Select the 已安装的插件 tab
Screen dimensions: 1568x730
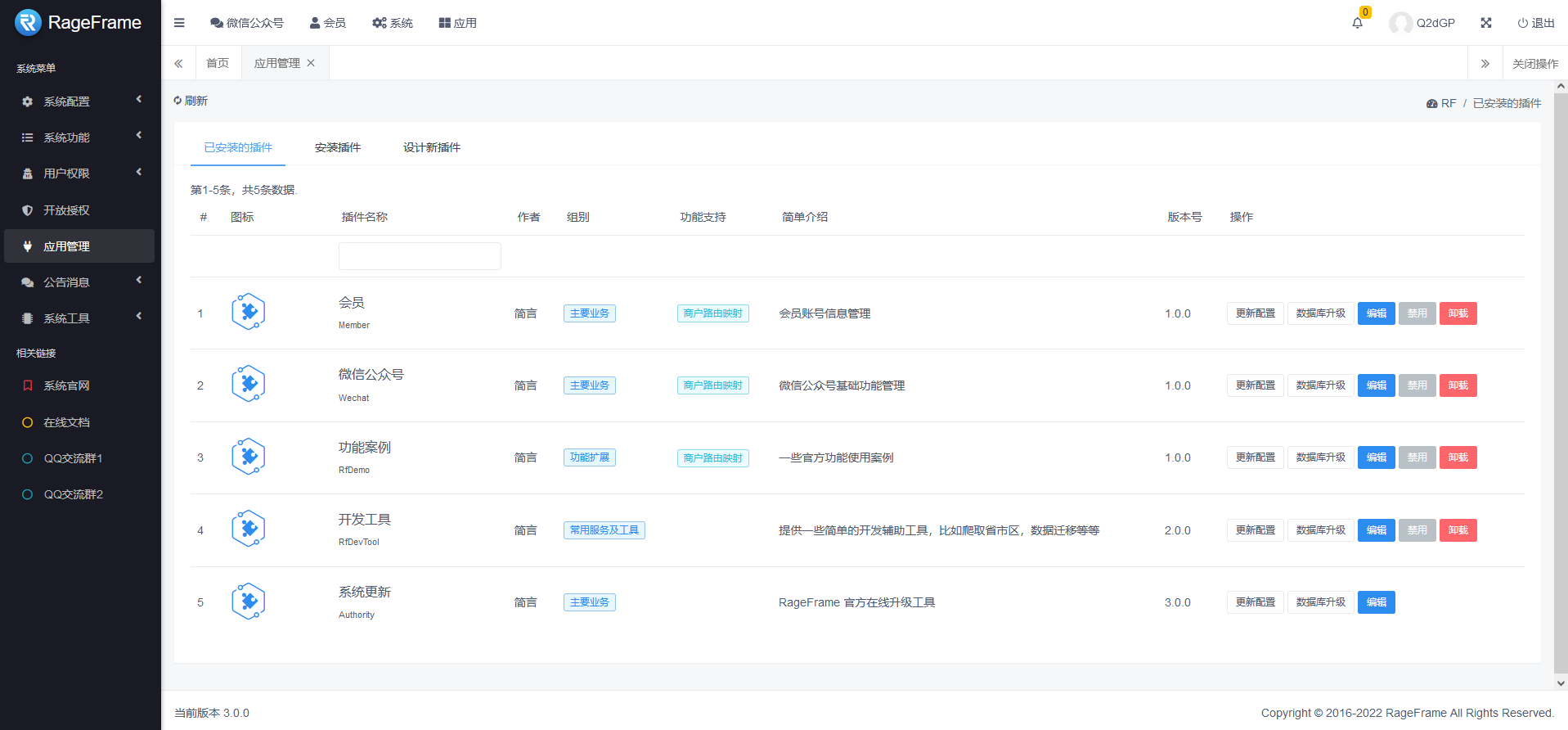point(238,147)
